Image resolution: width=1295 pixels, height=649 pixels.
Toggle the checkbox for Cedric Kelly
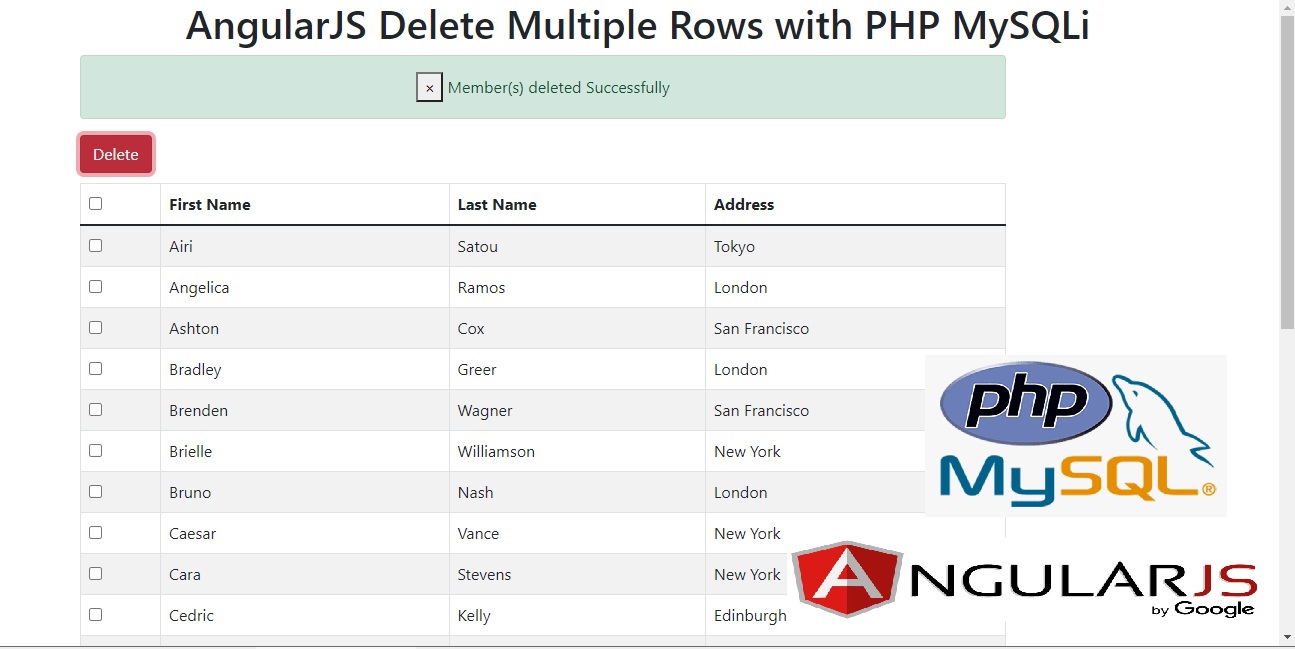click(x=95, y=614)
